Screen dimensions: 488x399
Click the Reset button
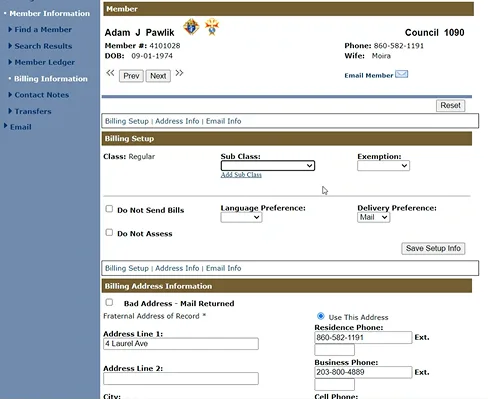pyautogui.click(x=450, y=105)
